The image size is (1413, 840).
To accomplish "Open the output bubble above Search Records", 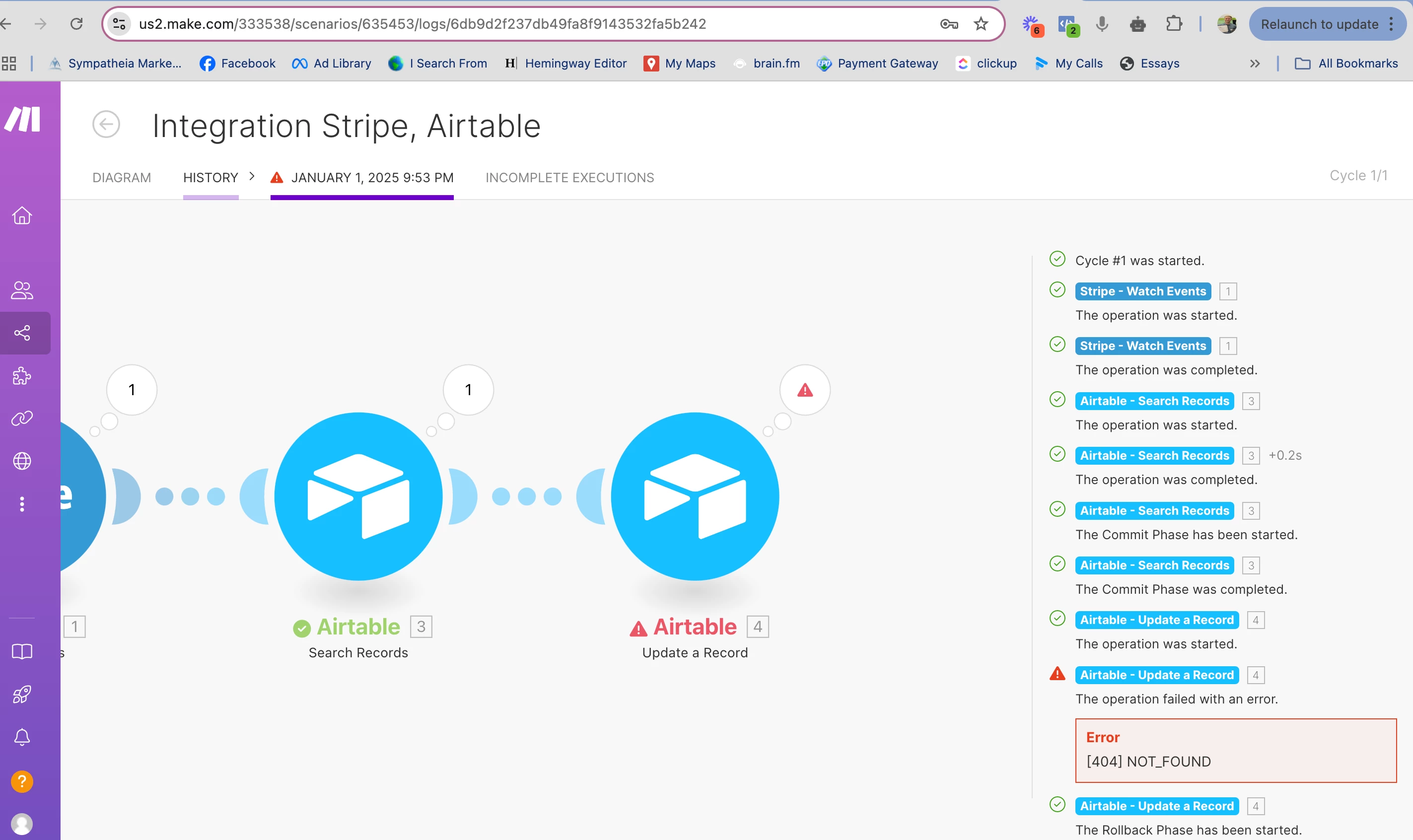I will [468, 390].
